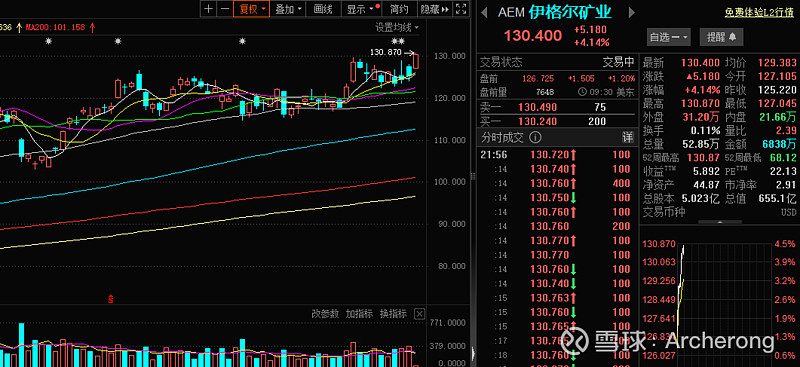Zoom in the K-line chart with plus icon
The image size is (800, 367).
(208, 9)
